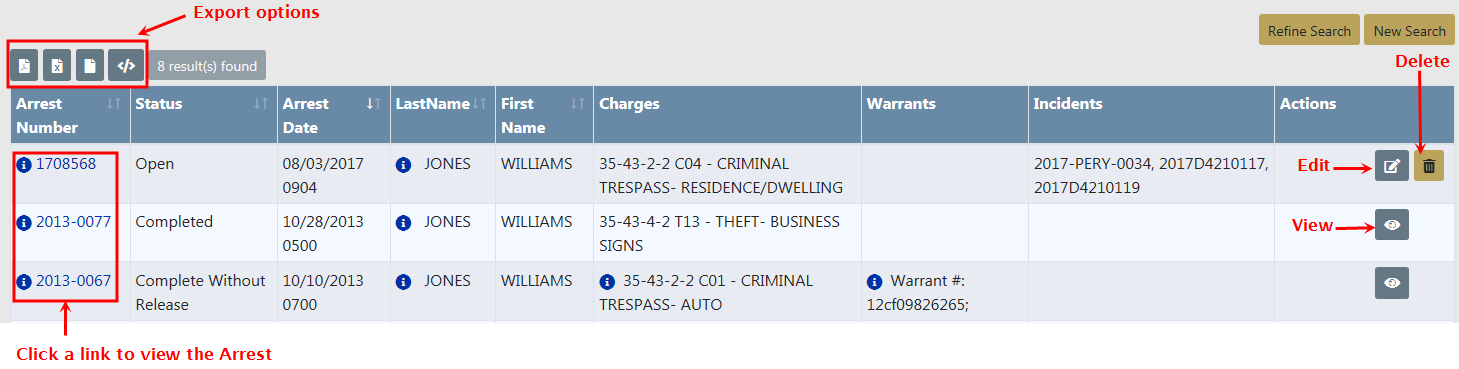The height and width of the screenshot is (369, 1459).
Task: Export results as PDF
Action: click(x=24, y=66)
